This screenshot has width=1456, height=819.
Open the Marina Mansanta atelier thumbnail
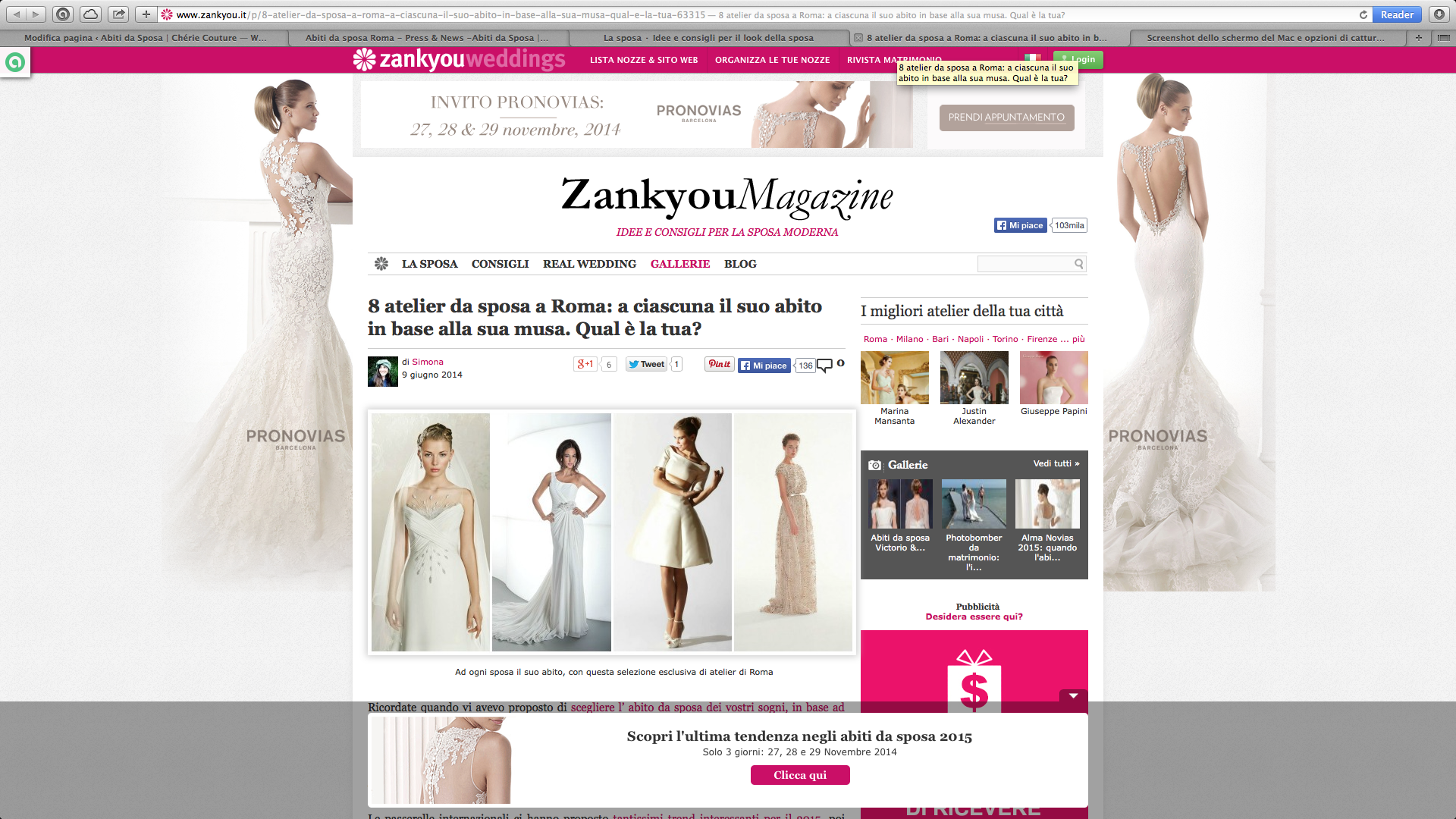click(895, 378)
